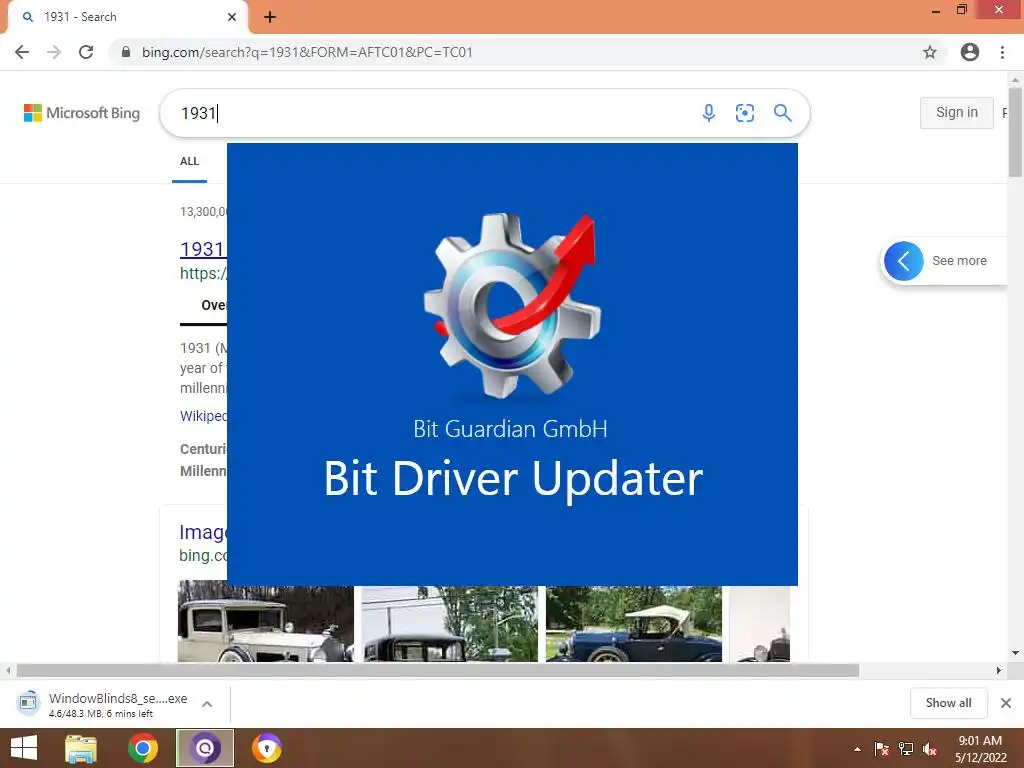Open the Windows Start menu
Viewport: 1024px width, 768px height.
[24, 748]
